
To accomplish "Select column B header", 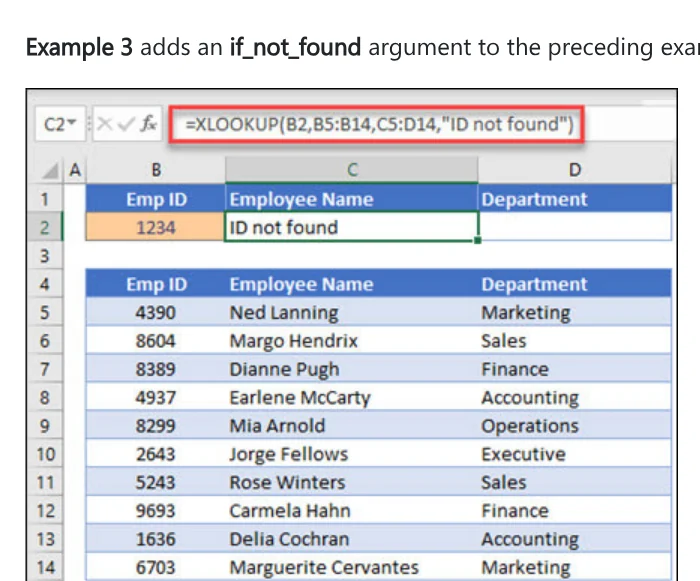I will coord(155,170).
